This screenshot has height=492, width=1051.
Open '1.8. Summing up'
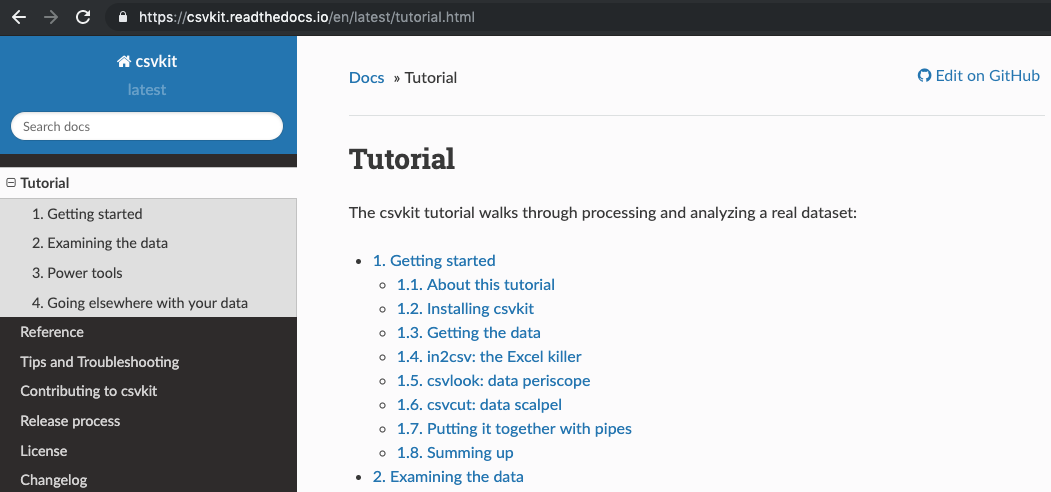pyautogui.click(x=455, y=452)
